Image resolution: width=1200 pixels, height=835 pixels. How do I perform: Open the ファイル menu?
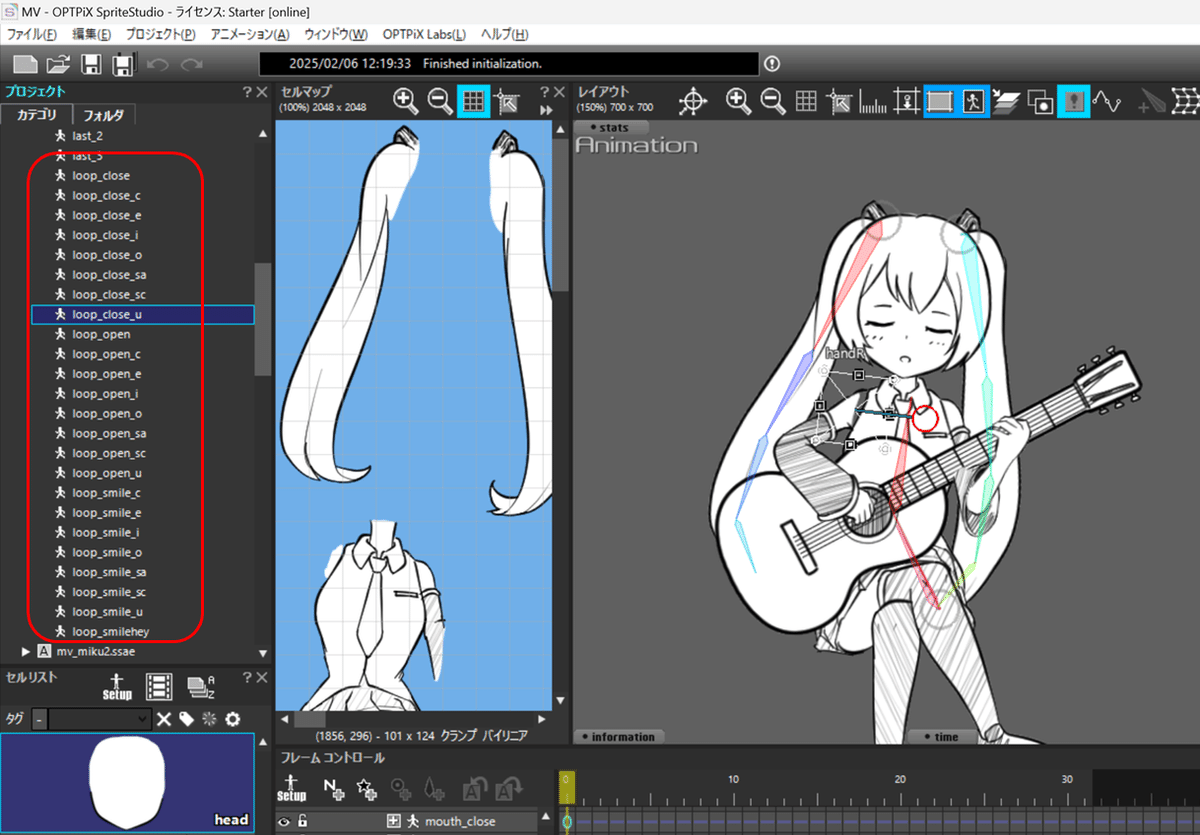click(x=31, y=34)
